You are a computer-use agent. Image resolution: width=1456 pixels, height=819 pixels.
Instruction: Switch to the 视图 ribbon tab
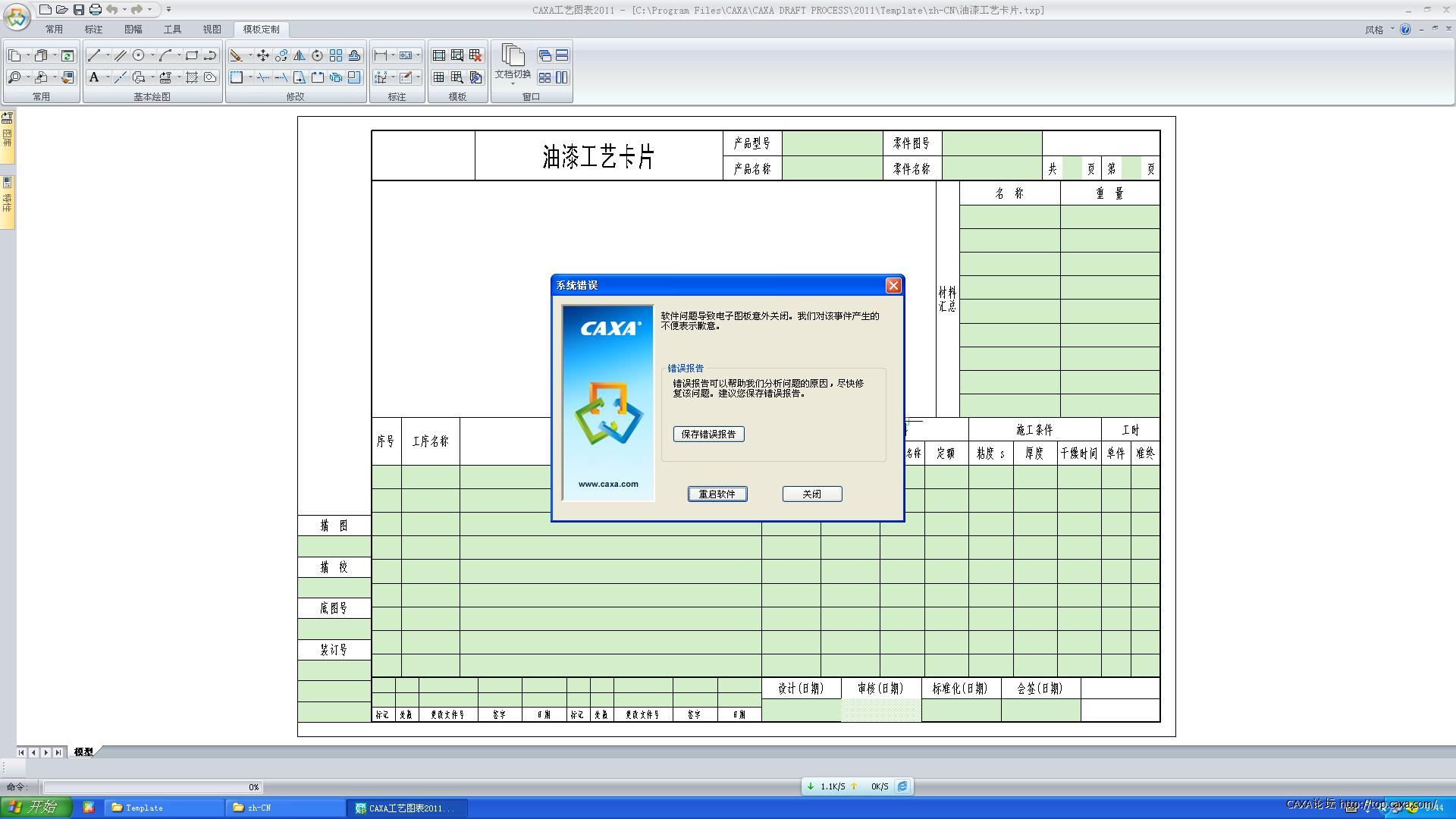[212, 30]
